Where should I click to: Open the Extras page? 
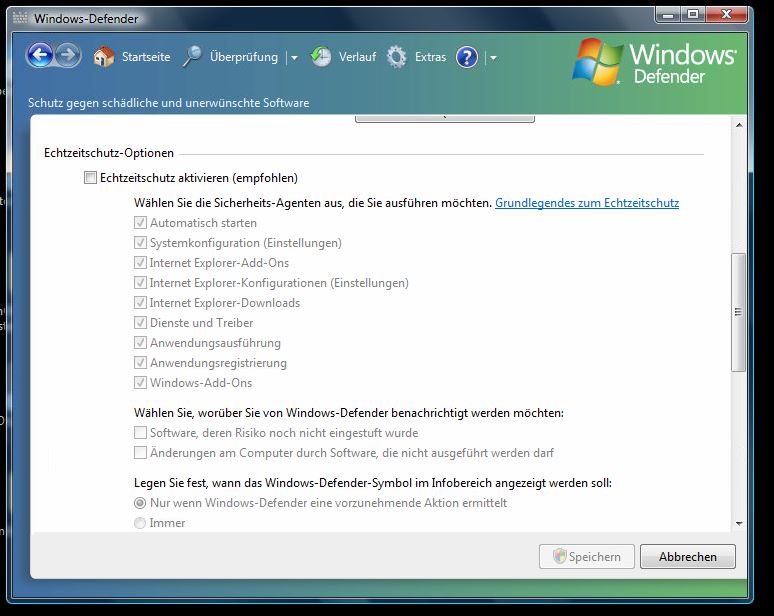430,57
